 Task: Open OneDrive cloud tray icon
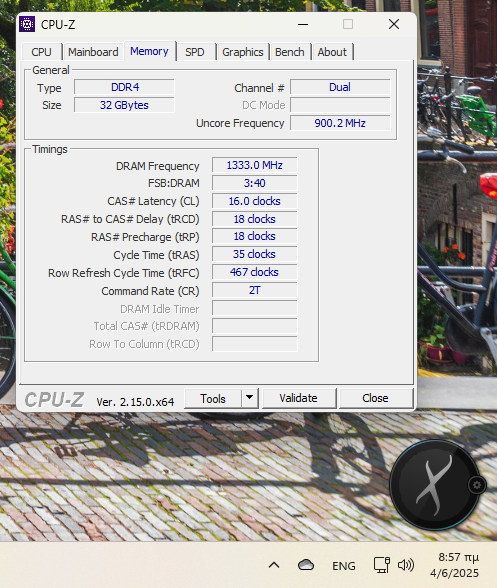[x=306, y=565]
